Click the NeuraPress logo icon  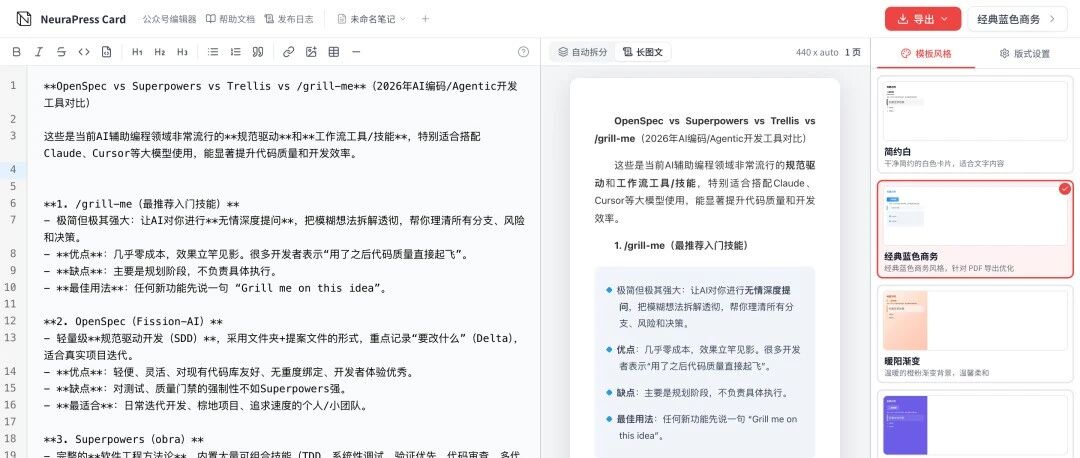(24, 19)
